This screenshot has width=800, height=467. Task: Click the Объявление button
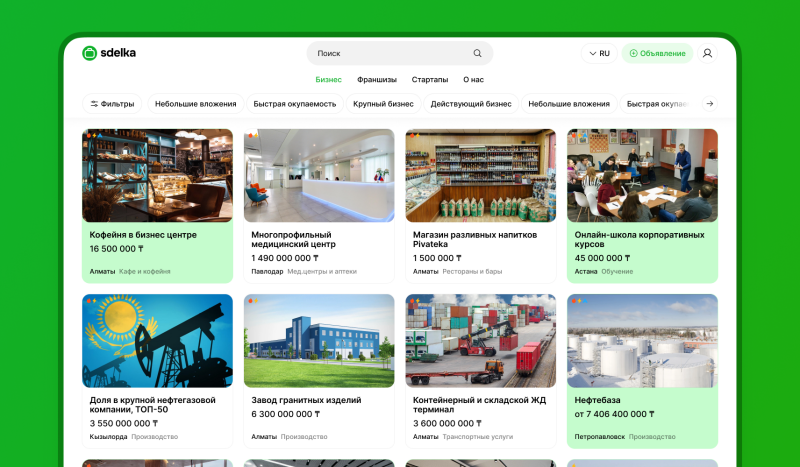[657, 53]
